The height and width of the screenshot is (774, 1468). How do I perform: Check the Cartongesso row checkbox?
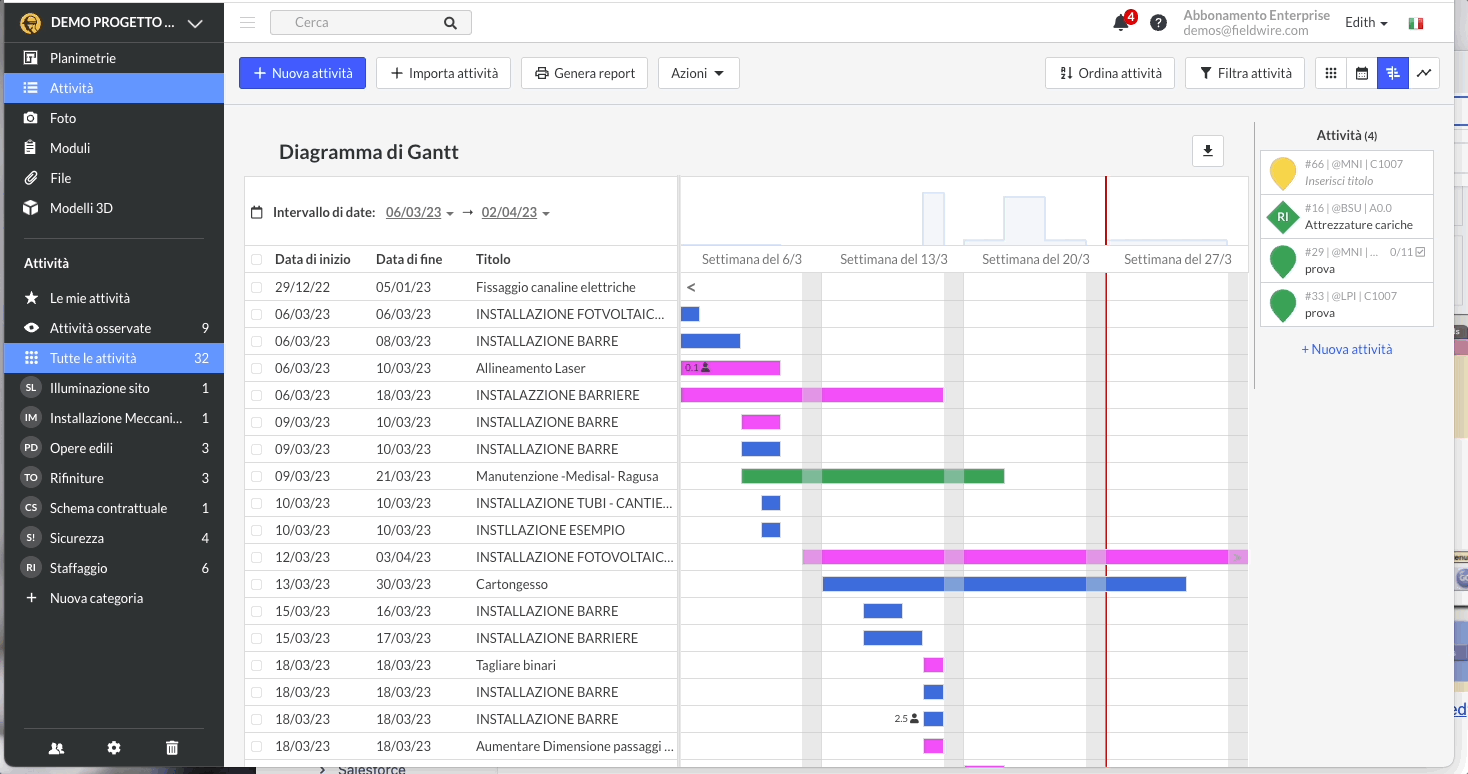tap(257, 584)
